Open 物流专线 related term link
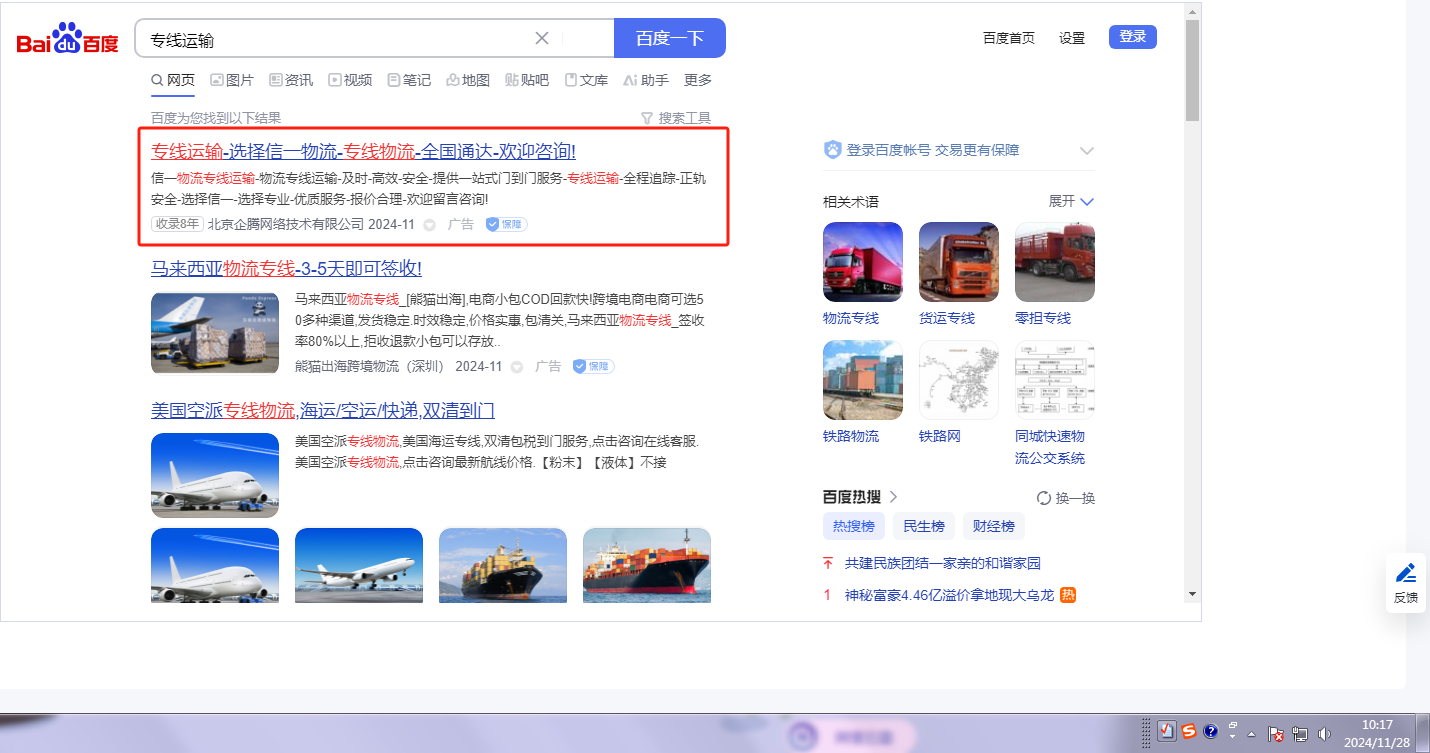1430x753 pixels. (851, 318)
